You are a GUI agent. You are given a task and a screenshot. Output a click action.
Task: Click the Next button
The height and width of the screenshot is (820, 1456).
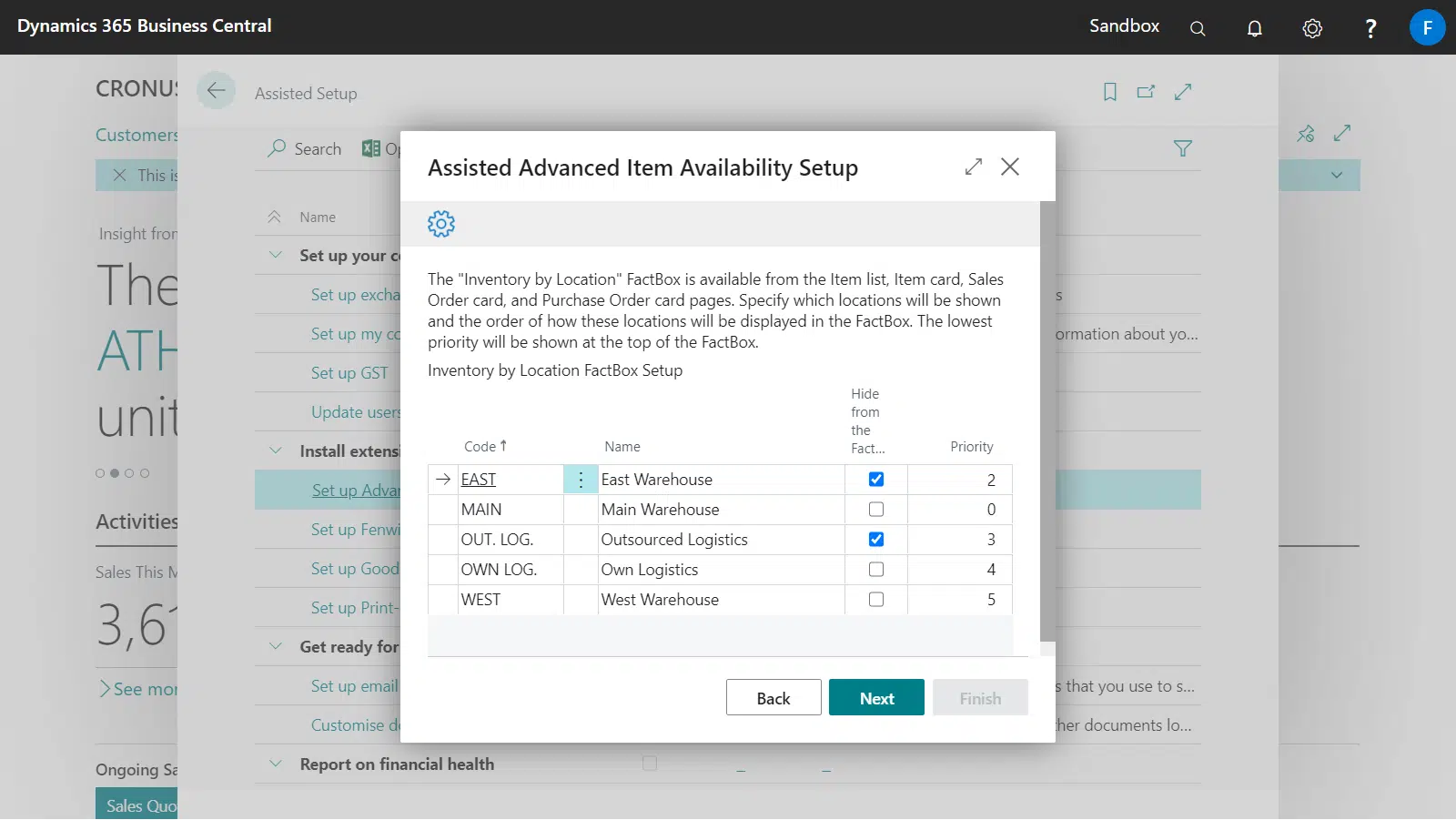coord(875,698)
